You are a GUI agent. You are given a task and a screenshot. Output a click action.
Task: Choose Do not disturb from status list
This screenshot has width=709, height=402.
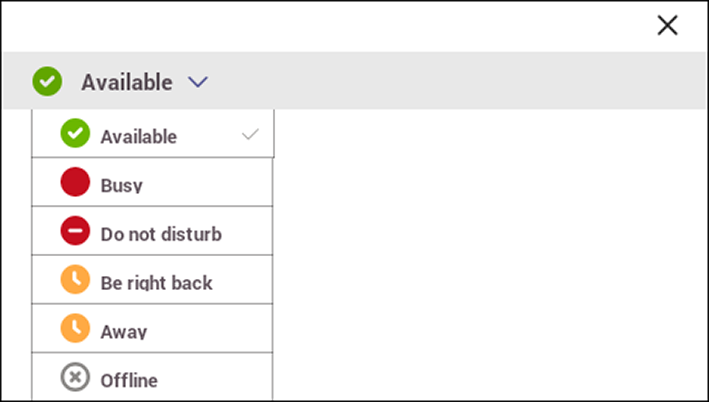point(152,231)
